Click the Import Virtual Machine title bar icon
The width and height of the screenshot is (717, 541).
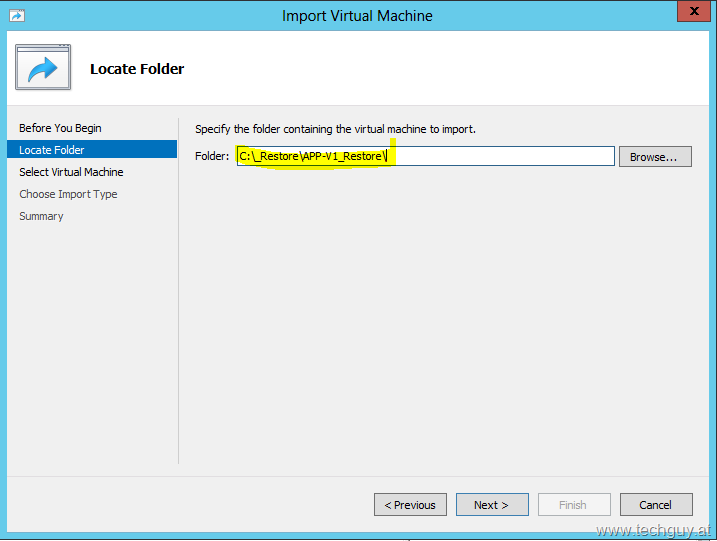click(17, 16)
